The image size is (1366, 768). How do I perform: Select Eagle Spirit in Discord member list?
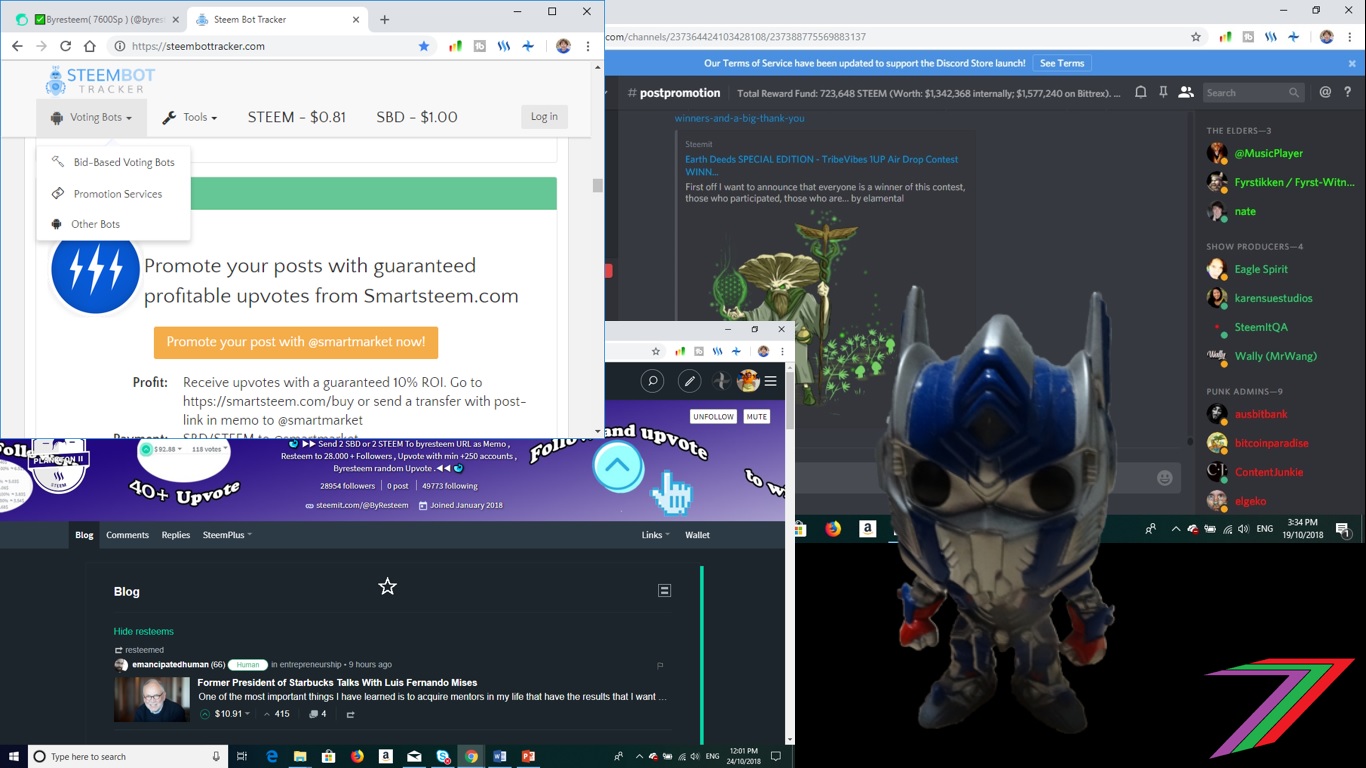click(x=1261, y=269)
